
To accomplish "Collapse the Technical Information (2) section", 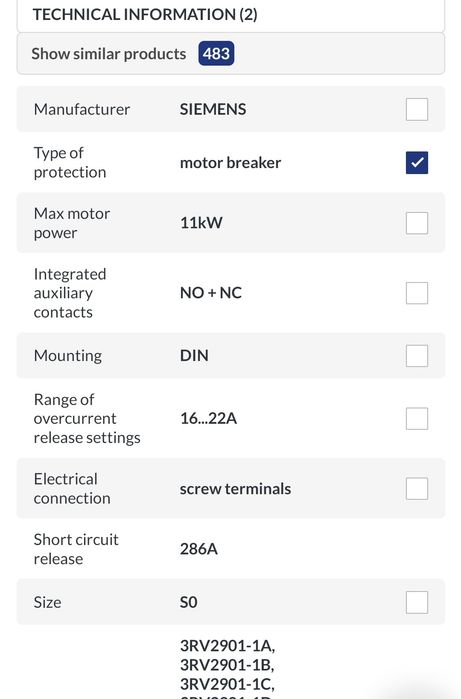I will tap(230, 15).
